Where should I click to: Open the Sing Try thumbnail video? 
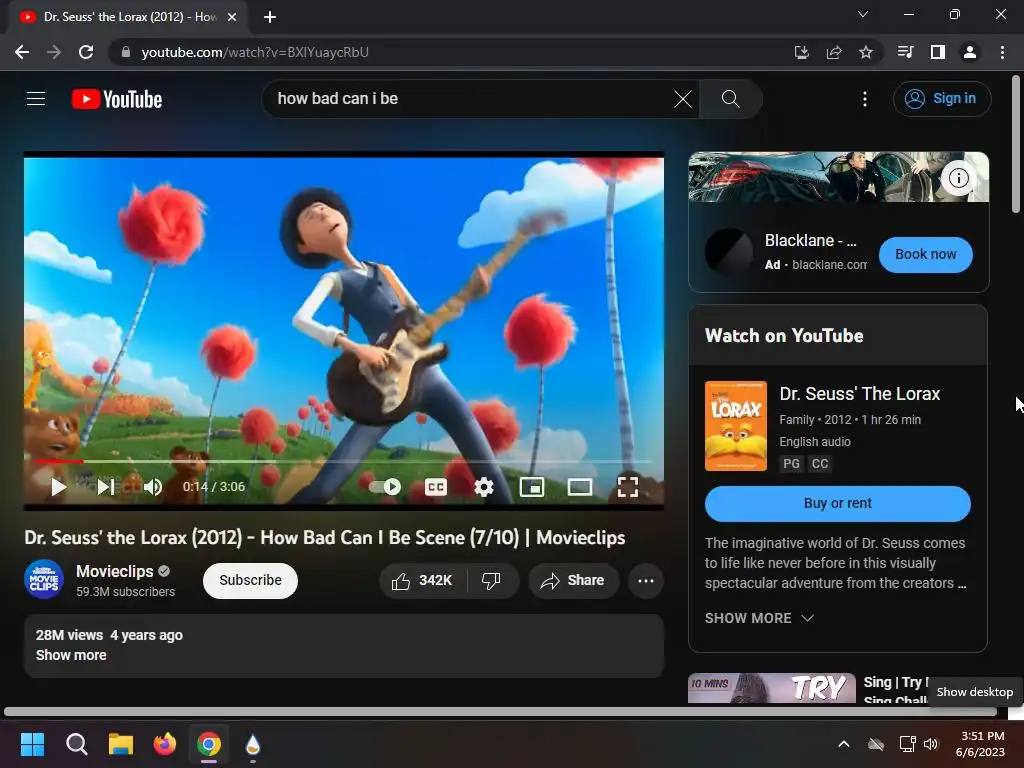click(772, 688)
